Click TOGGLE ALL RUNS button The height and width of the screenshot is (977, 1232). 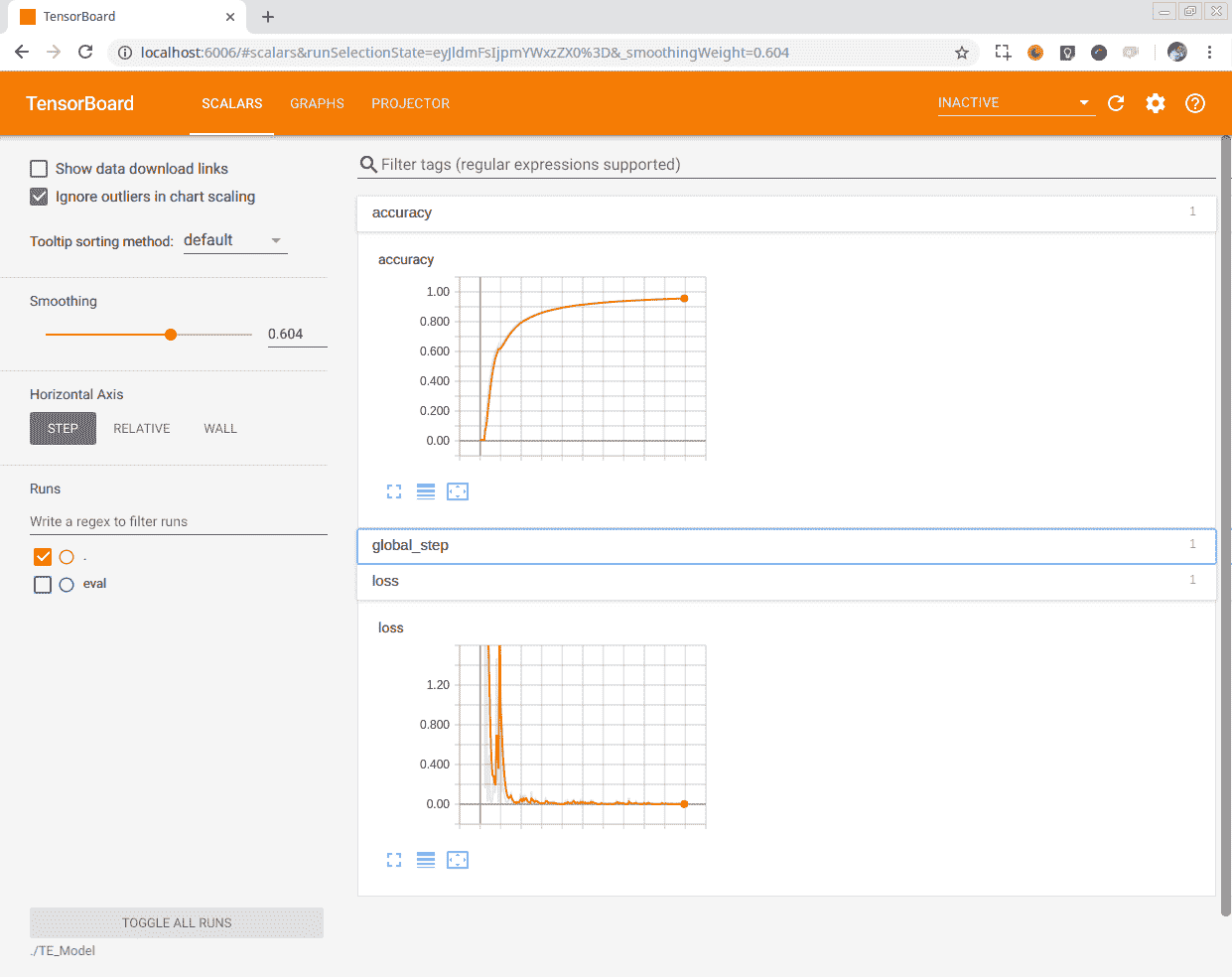point(177,922)
